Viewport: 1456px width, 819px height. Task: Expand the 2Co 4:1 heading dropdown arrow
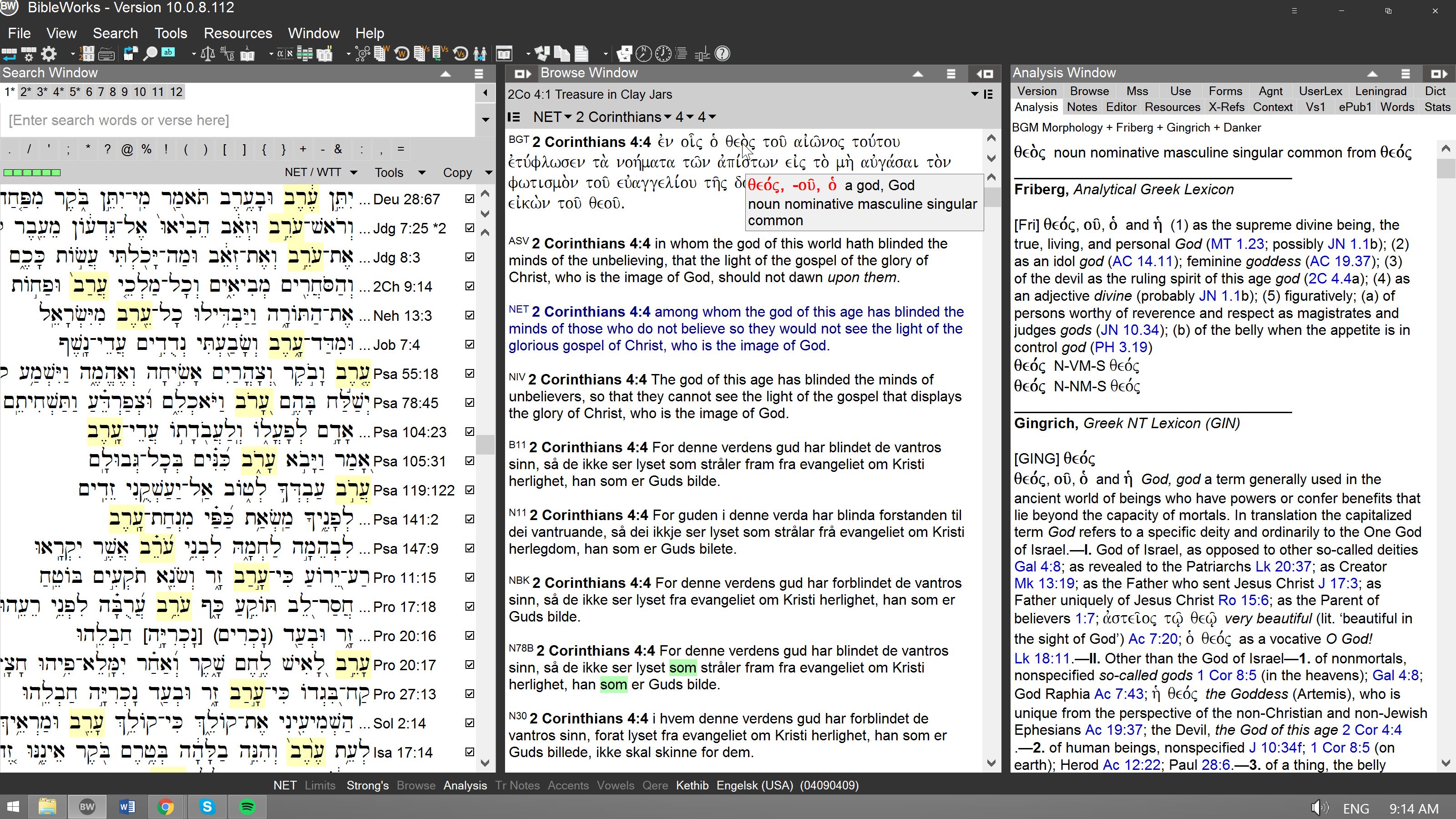click(x=975, y=94)
